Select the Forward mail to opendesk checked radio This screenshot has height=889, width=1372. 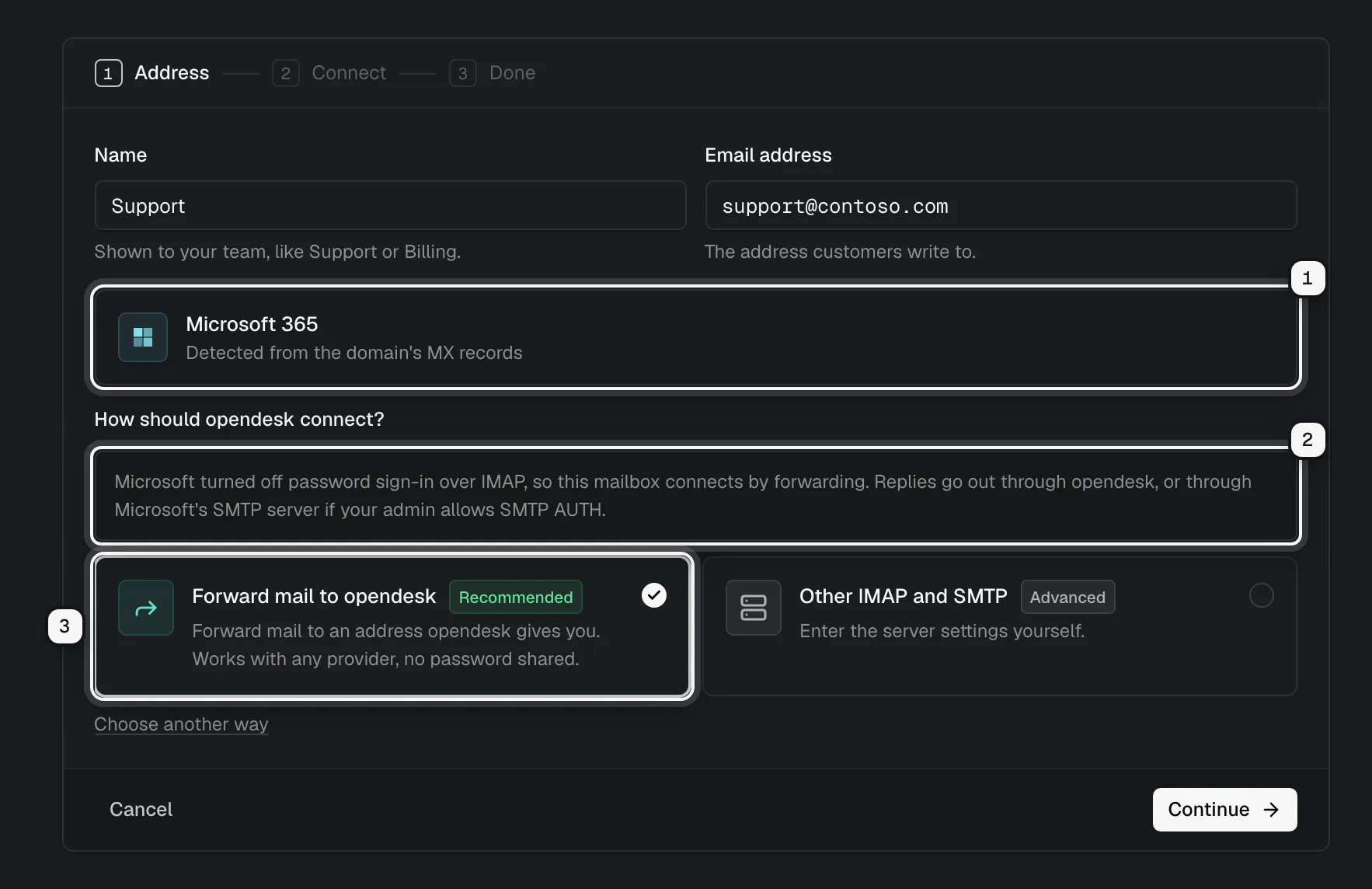pos(654,595)
